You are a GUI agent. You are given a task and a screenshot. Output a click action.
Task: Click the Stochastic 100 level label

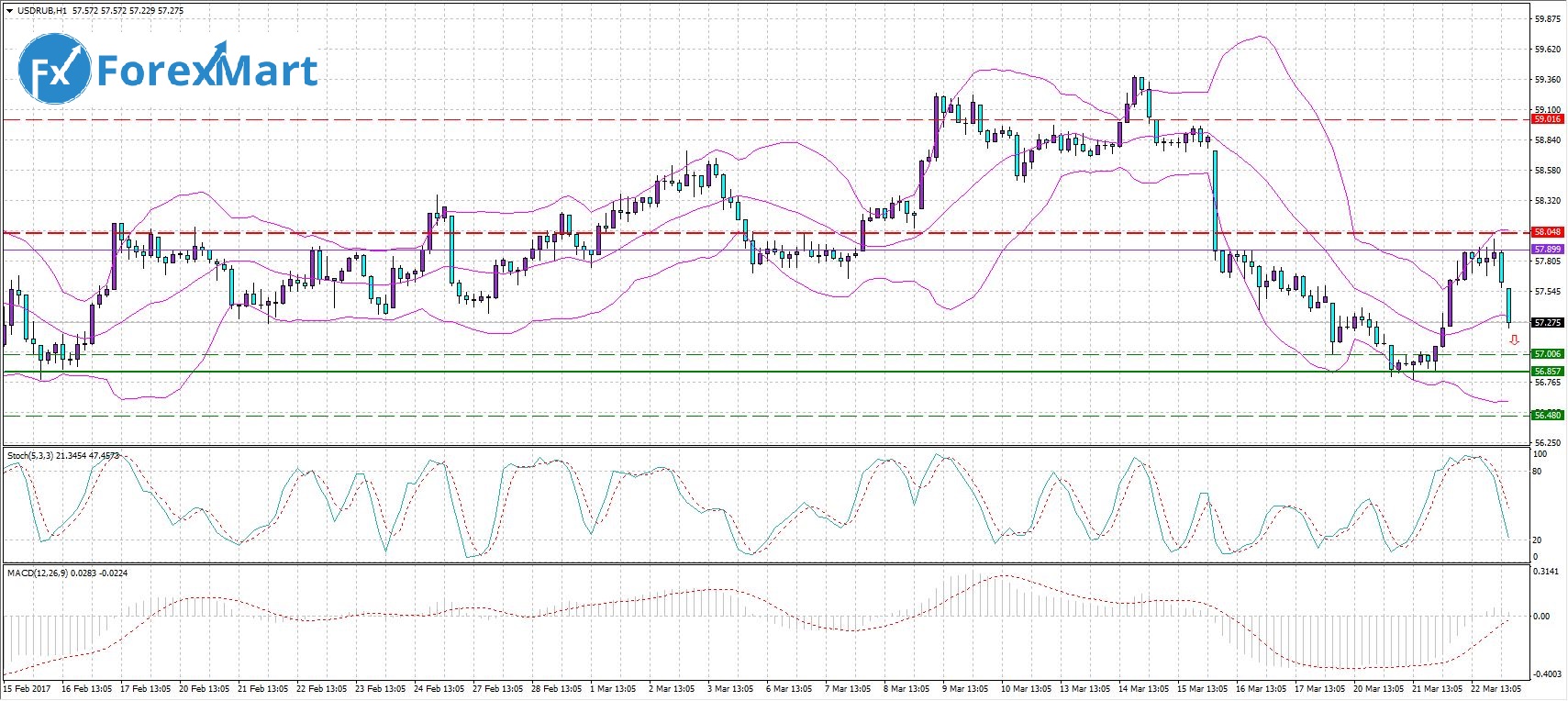1540,454
